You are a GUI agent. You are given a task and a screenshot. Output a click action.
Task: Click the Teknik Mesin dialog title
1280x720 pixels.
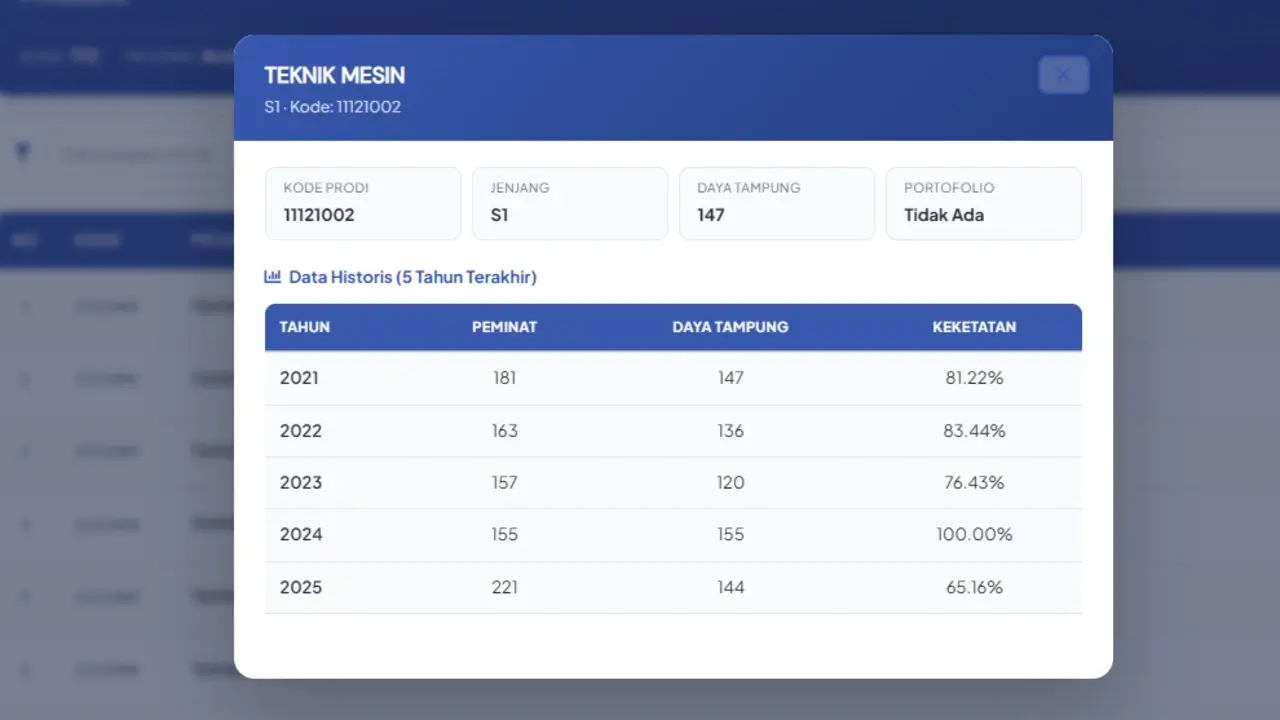334,75
